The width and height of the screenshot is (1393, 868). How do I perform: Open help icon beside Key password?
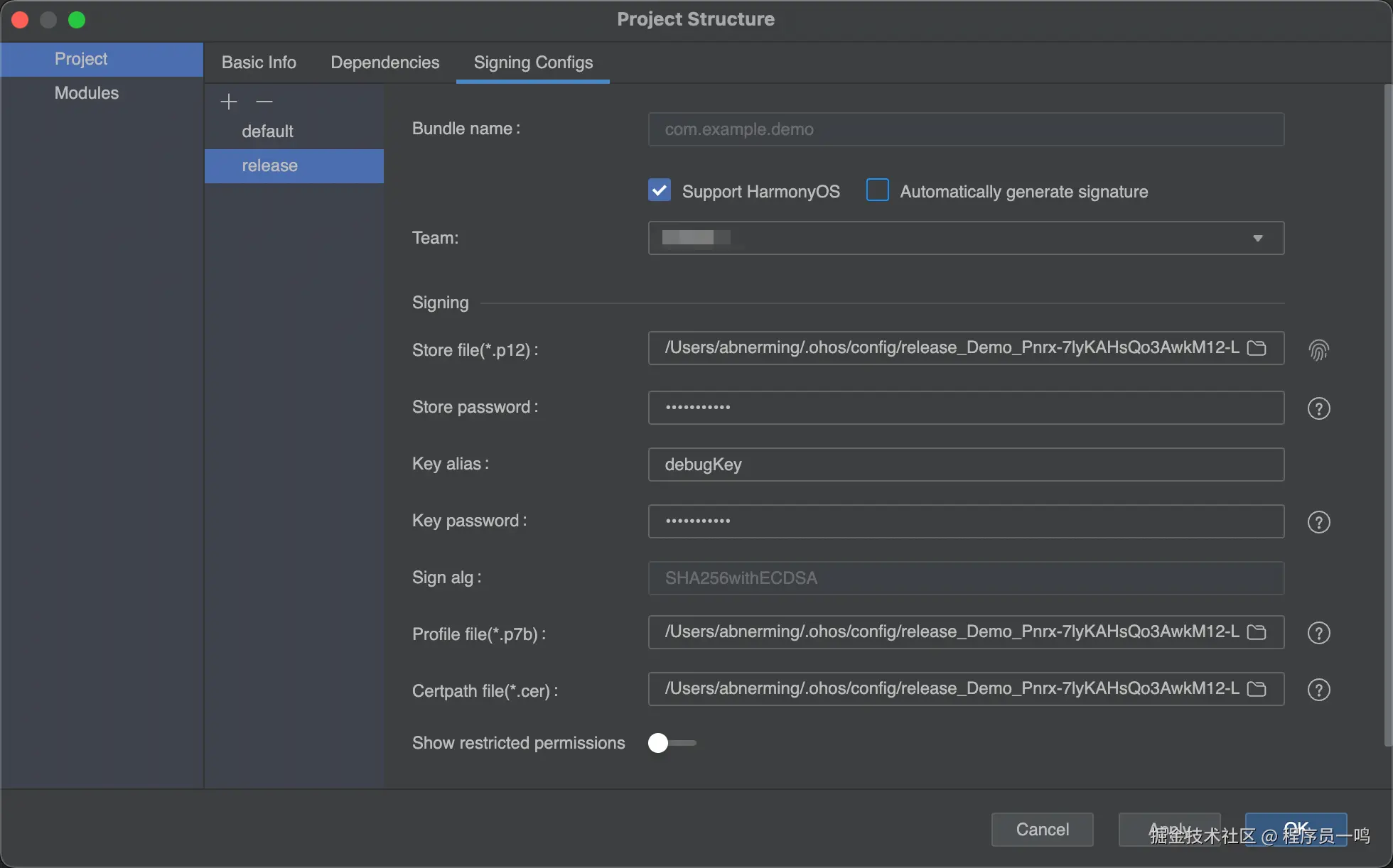1318,522
